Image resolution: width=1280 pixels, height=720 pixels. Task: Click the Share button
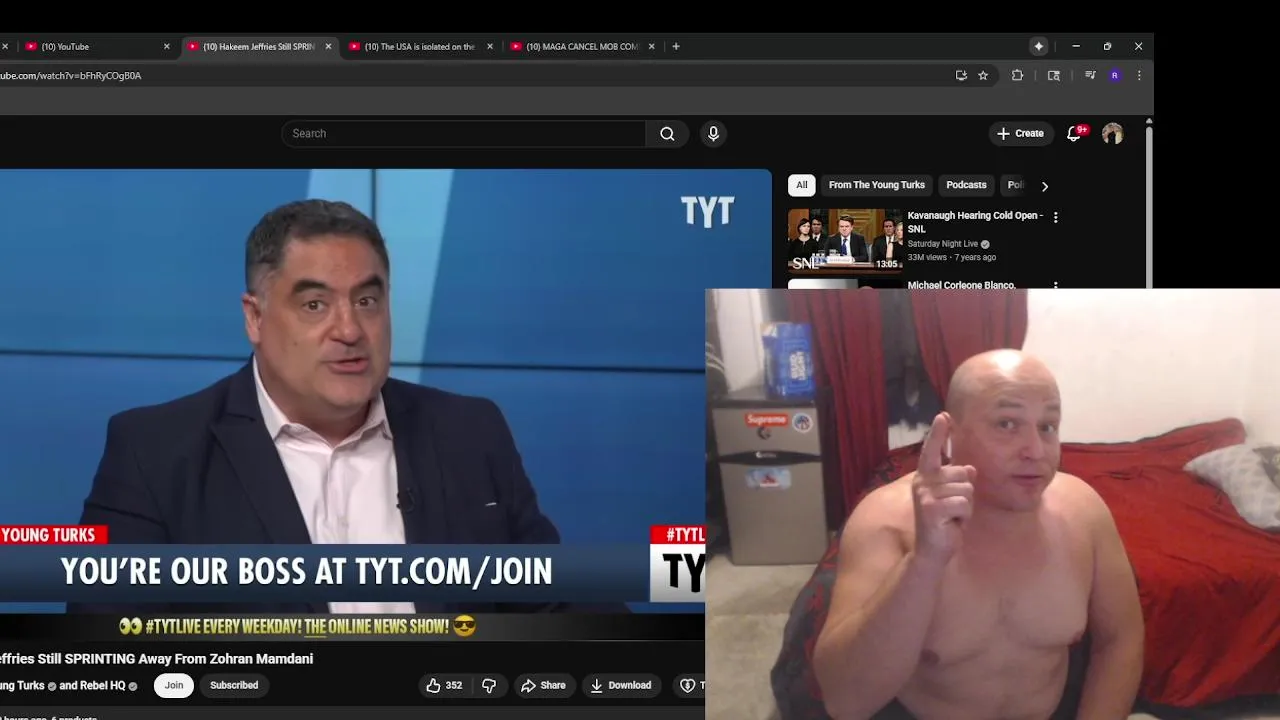tap(543, 685)
